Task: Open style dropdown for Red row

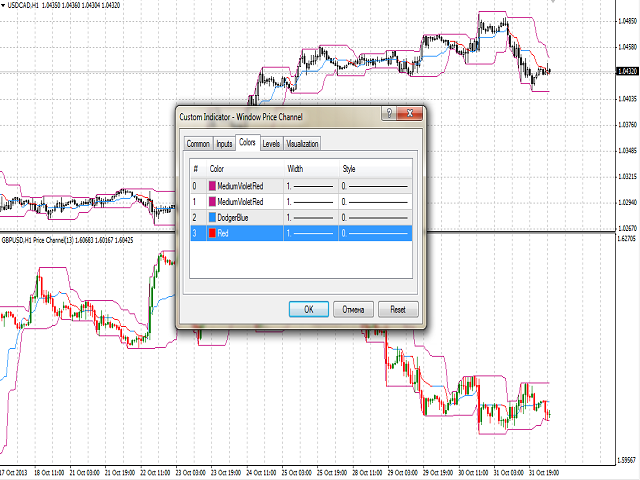Action: (x=376, y=233)
